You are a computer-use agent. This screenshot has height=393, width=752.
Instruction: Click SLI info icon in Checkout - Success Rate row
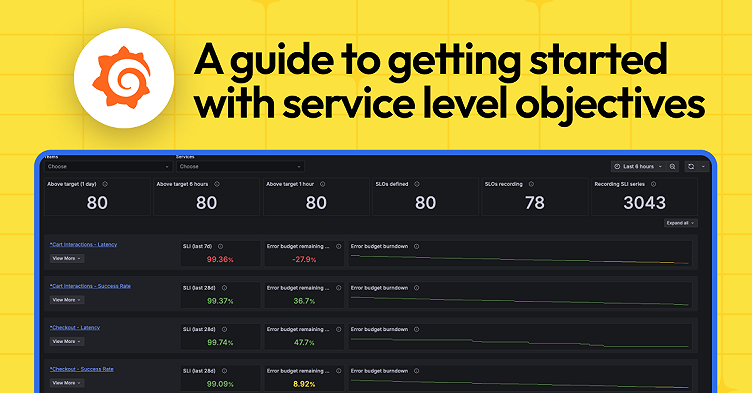click(224, 371)
